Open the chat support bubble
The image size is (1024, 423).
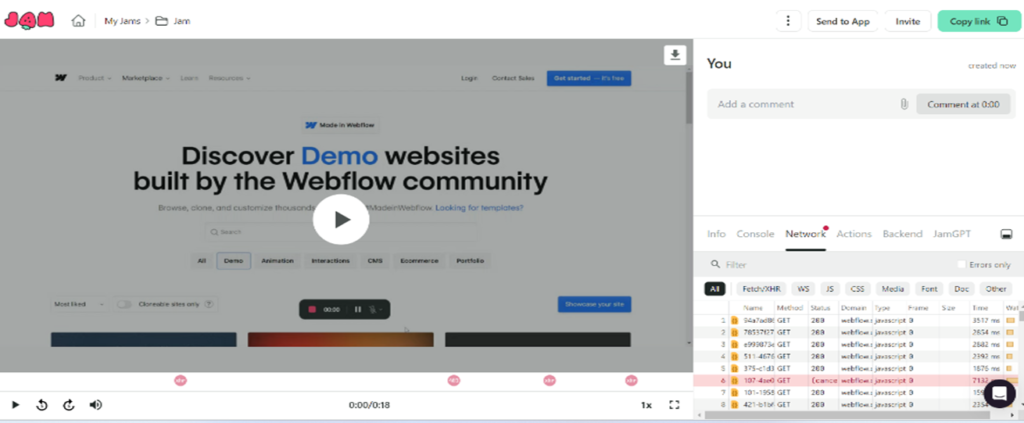click(x=999, y=393)
